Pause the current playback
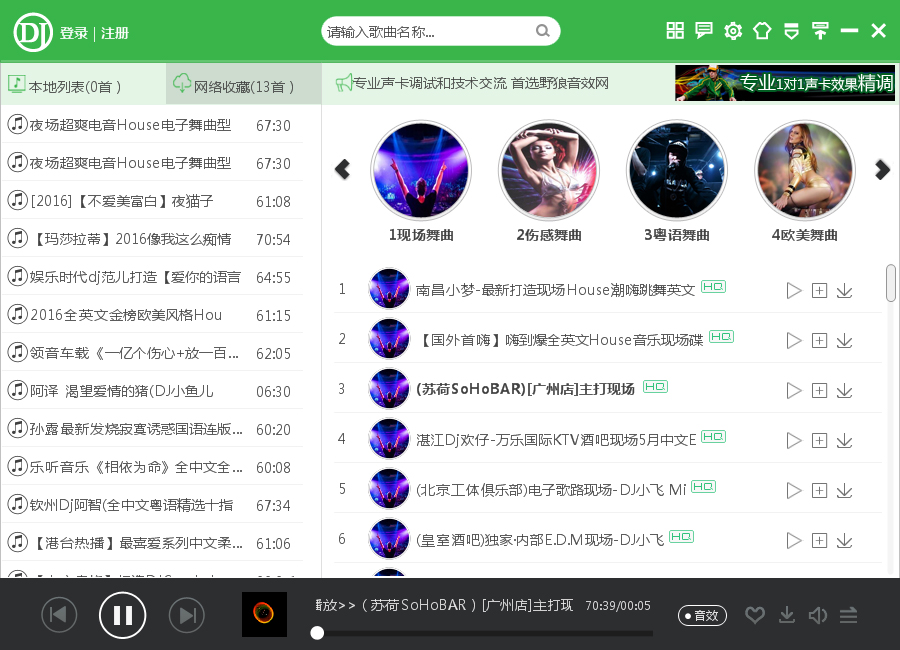900x650 pixels. pyautogui.click(x=122, y=615)
